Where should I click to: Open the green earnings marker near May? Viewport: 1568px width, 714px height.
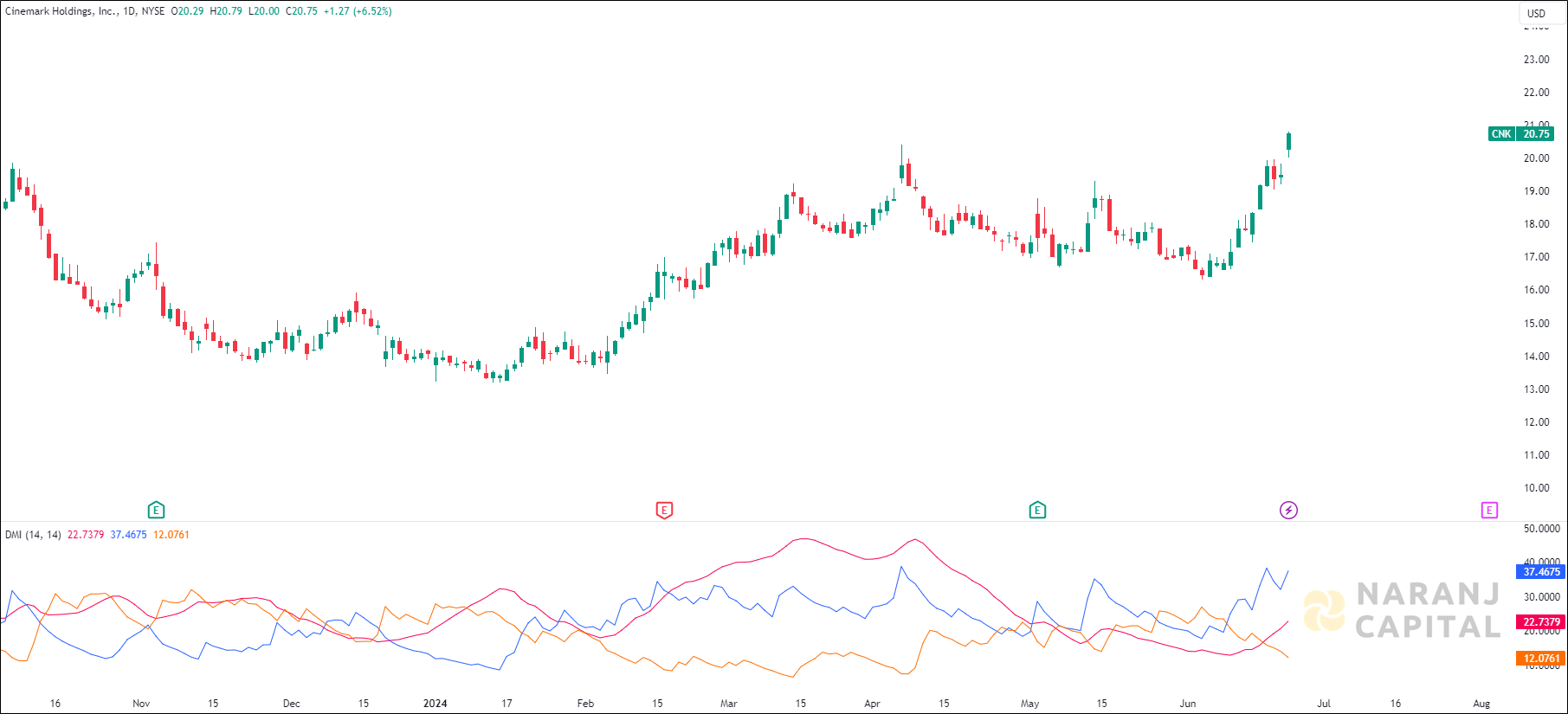pos(1037,510)
